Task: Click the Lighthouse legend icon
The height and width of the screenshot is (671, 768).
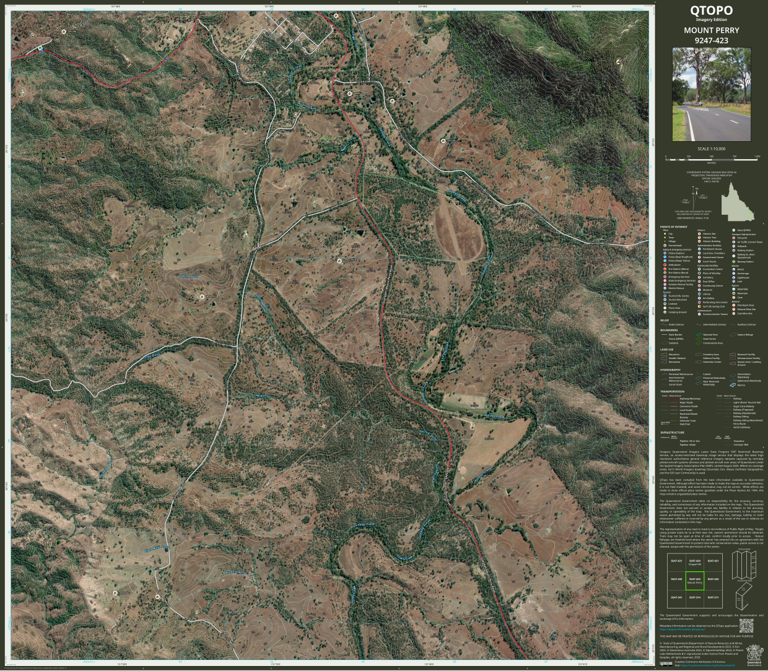Action: [734, 277]
